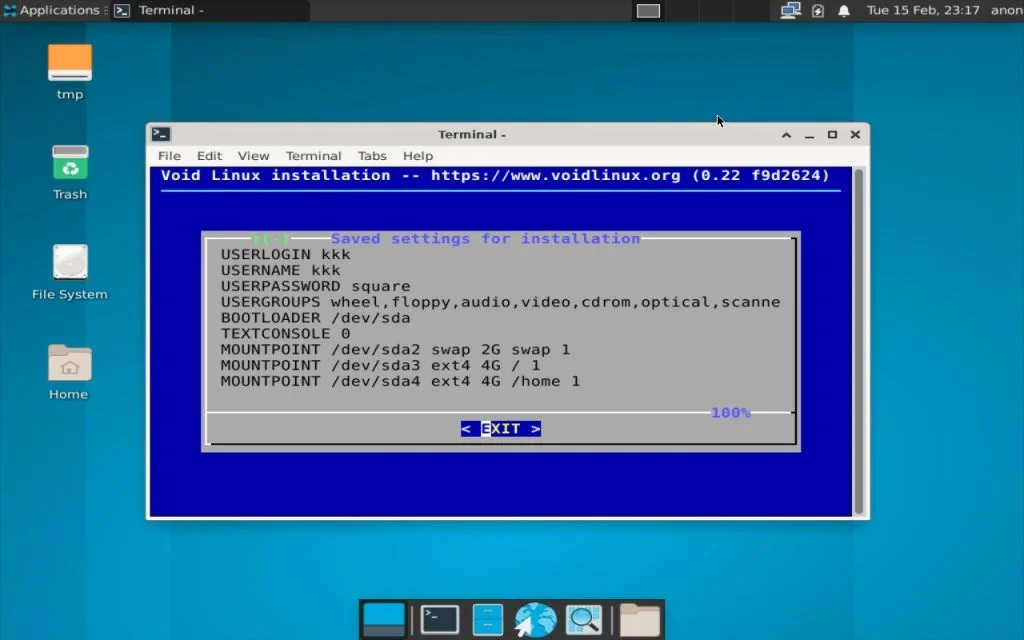Open the Applications menu
The image size is (1024, 640).
pos(52,11)
